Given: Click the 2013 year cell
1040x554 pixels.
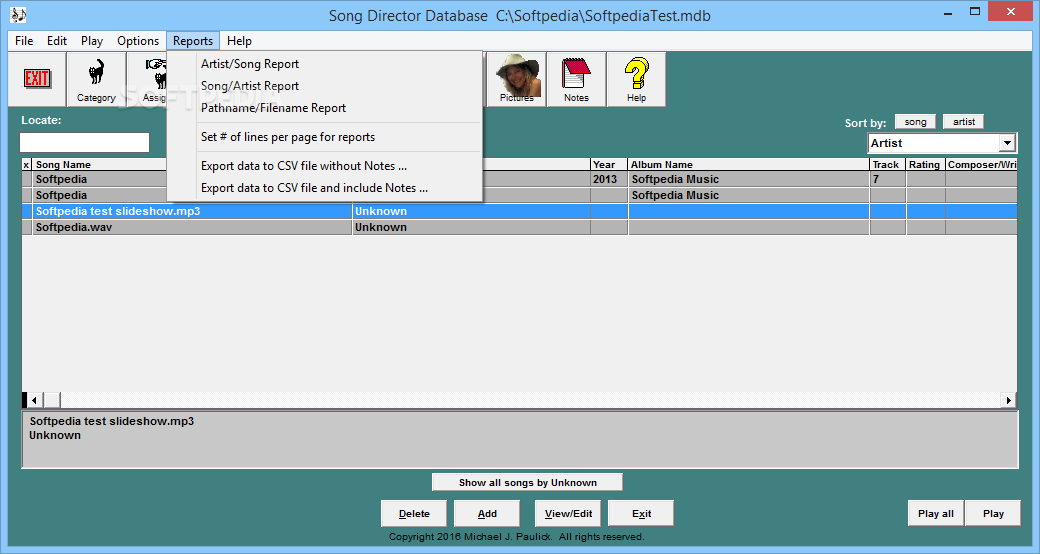Looking at the screenshot, I should pyautogui.click(x=608, y=179).
